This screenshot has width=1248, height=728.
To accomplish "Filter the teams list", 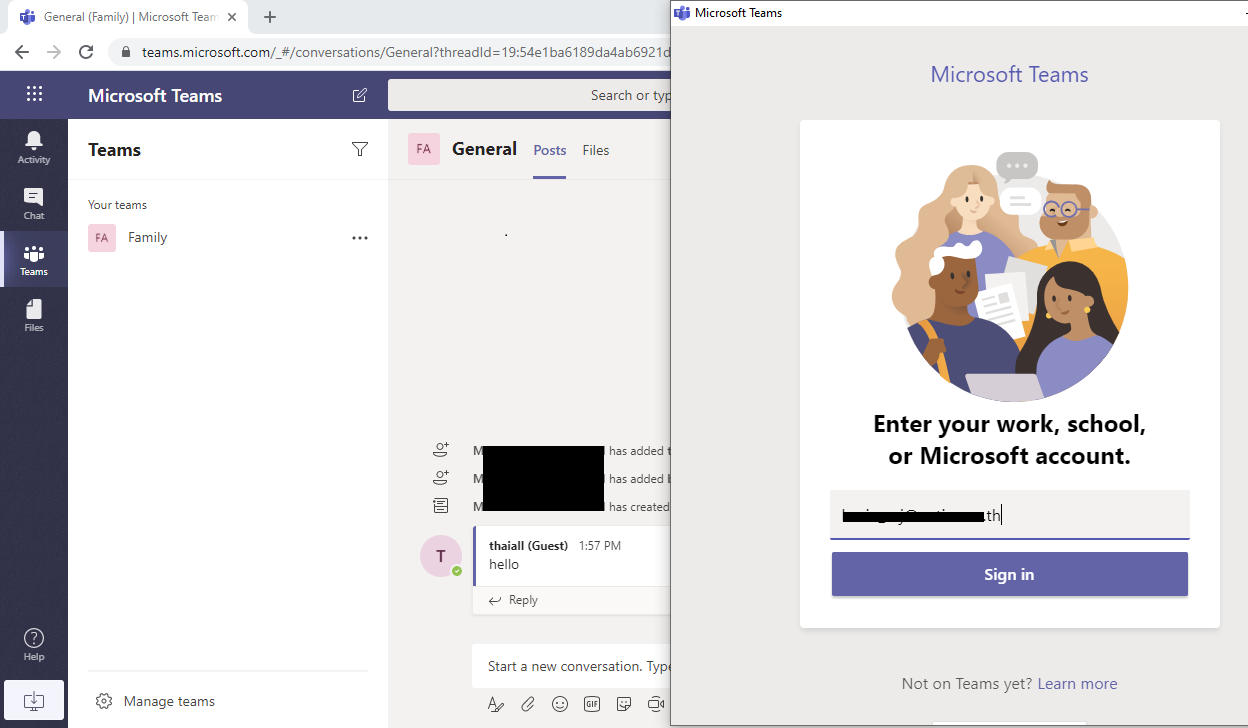I will 360,149.
